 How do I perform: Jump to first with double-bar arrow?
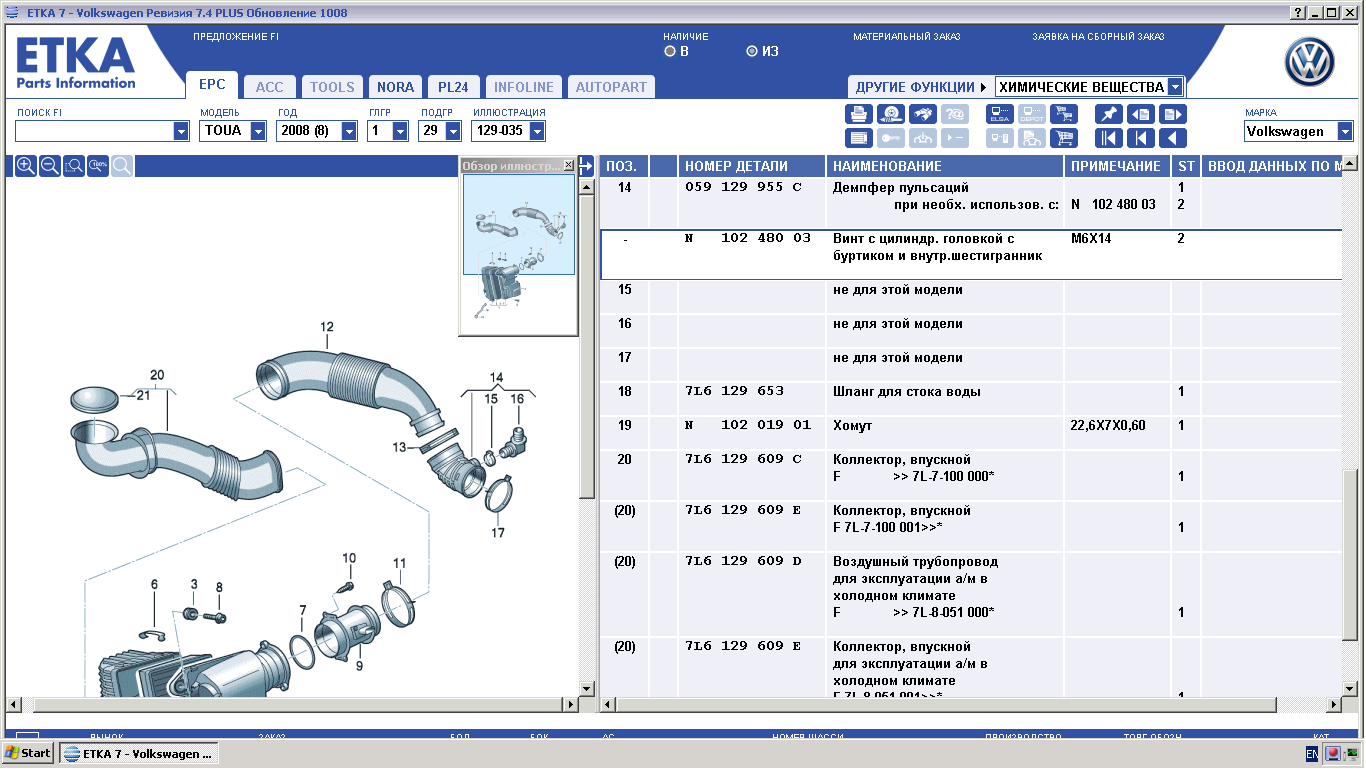pyautogui.click(x=1108, y=138)
